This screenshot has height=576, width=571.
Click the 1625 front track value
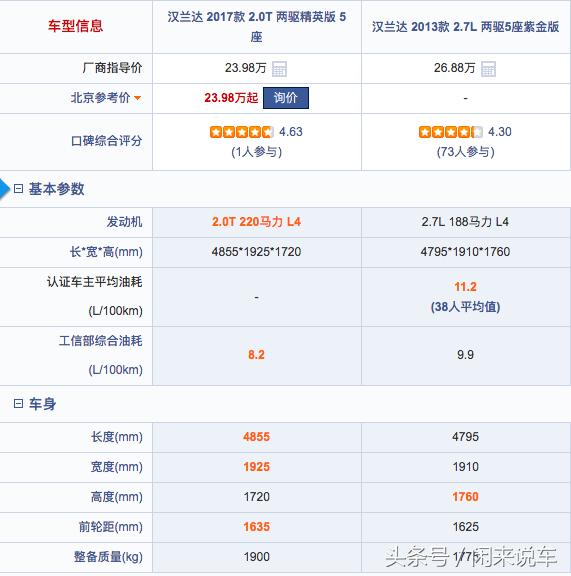click(x=465, y=527)
